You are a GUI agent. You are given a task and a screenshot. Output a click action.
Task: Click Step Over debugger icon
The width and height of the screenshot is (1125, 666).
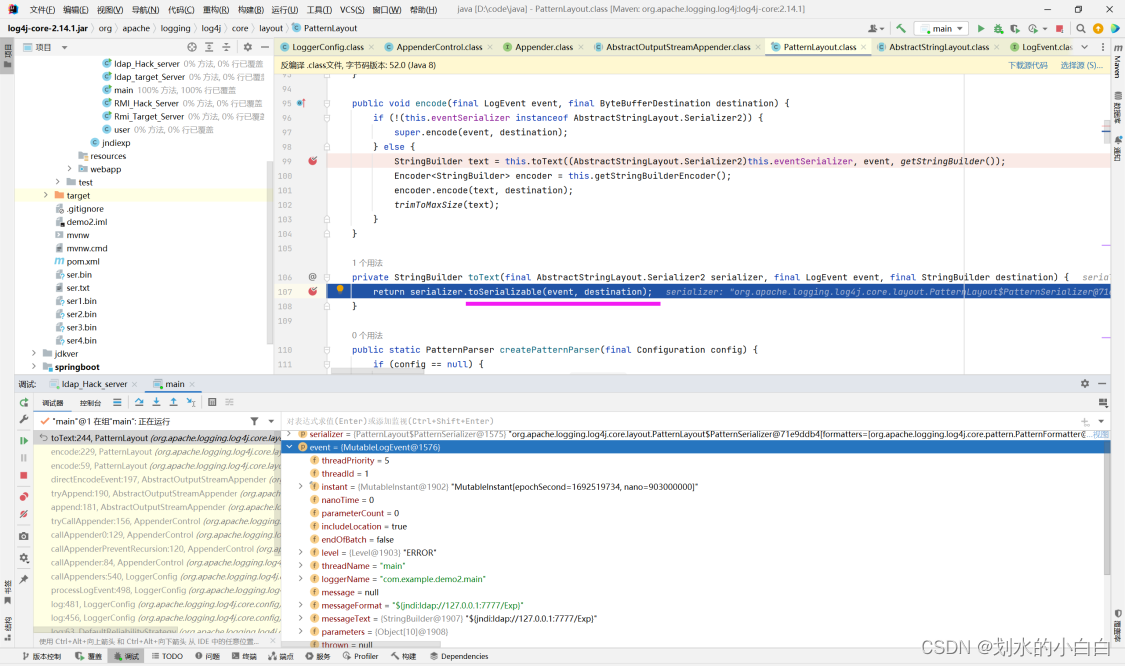click(x=139, y=403)
